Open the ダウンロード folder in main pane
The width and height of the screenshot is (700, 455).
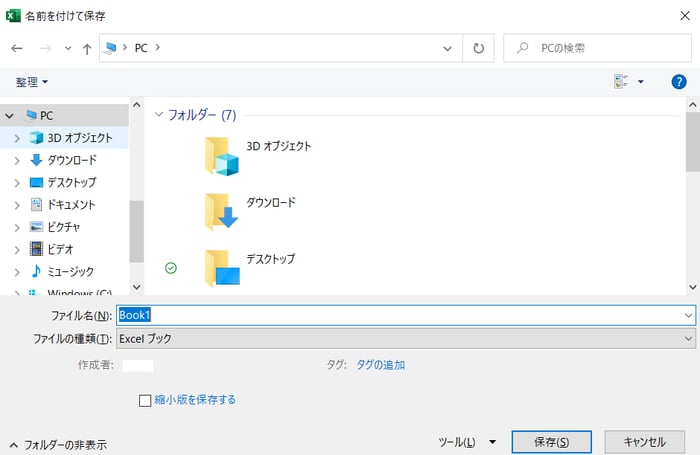pyautogui.click(x=222, y=211)
